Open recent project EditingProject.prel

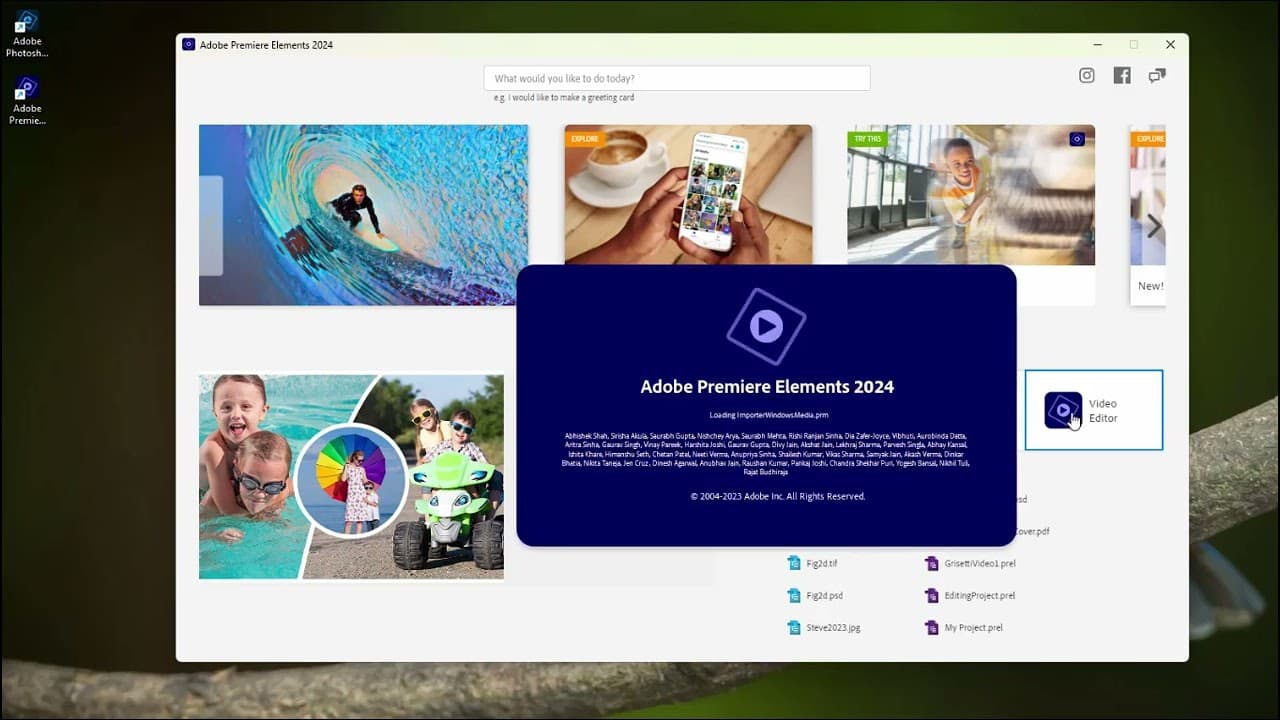click(980, 595)
